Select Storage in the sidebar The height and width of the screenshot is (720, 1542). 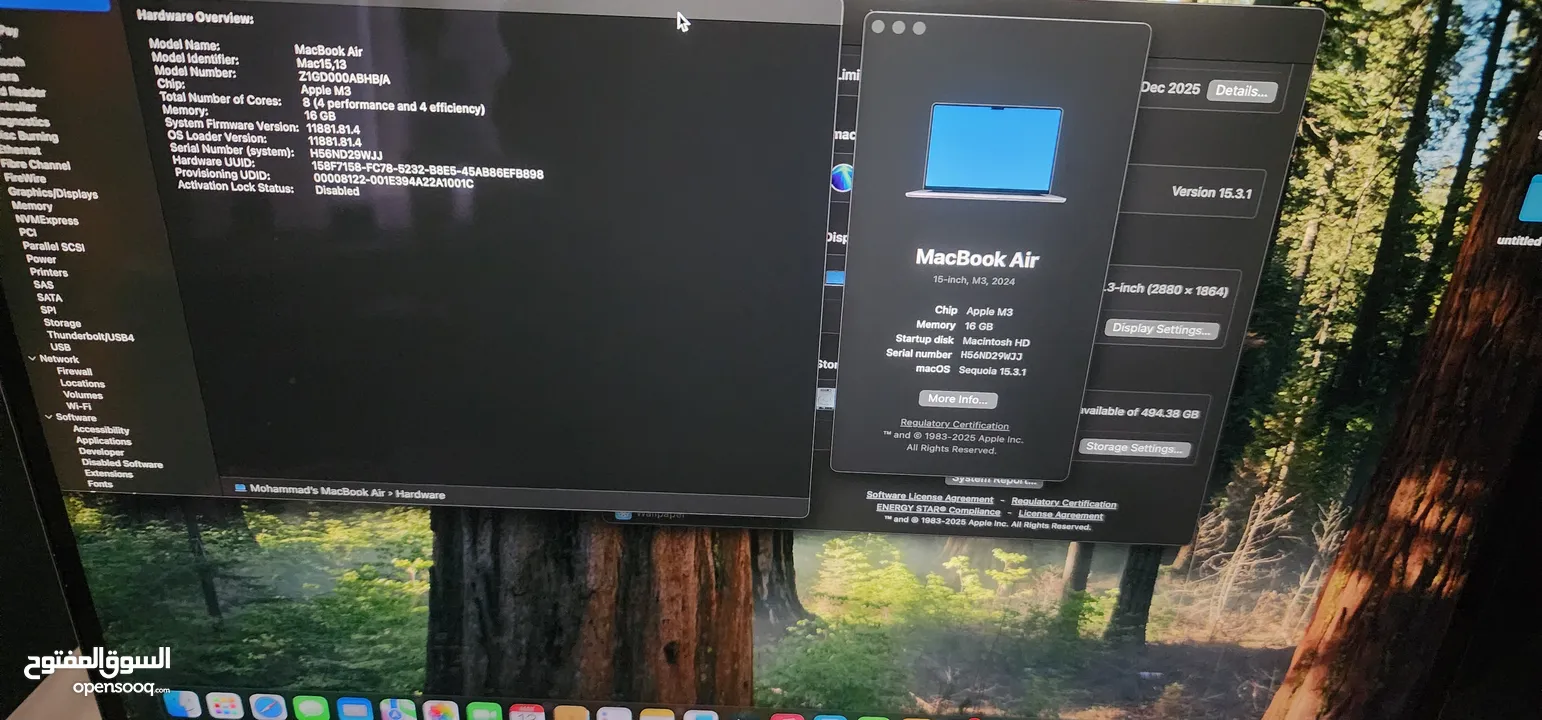[x=62, y=323]
